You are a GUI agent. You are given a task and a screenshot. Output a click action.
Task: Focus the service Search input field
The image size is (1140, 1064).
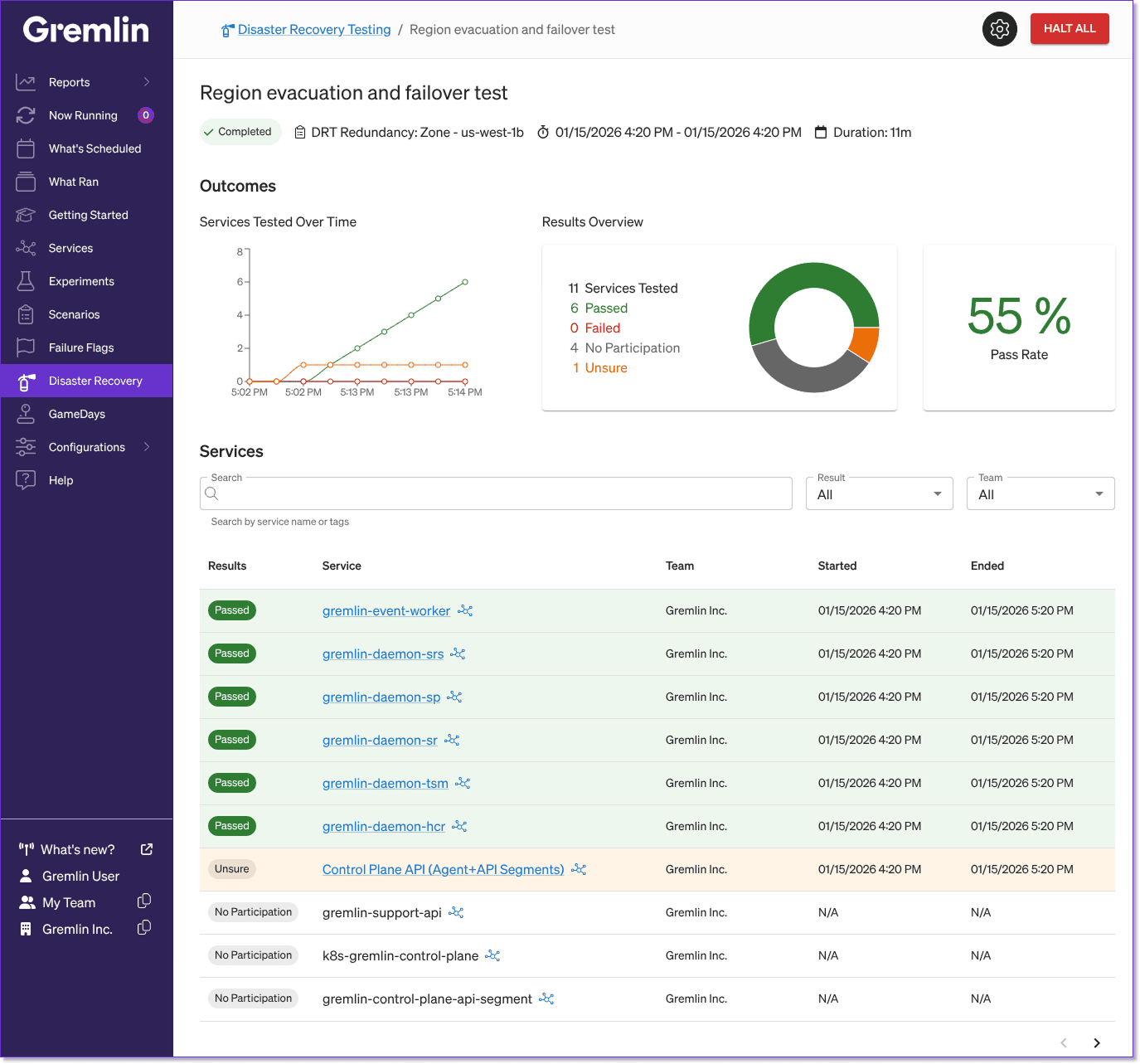pyautogui.click(x=496, y=493)
